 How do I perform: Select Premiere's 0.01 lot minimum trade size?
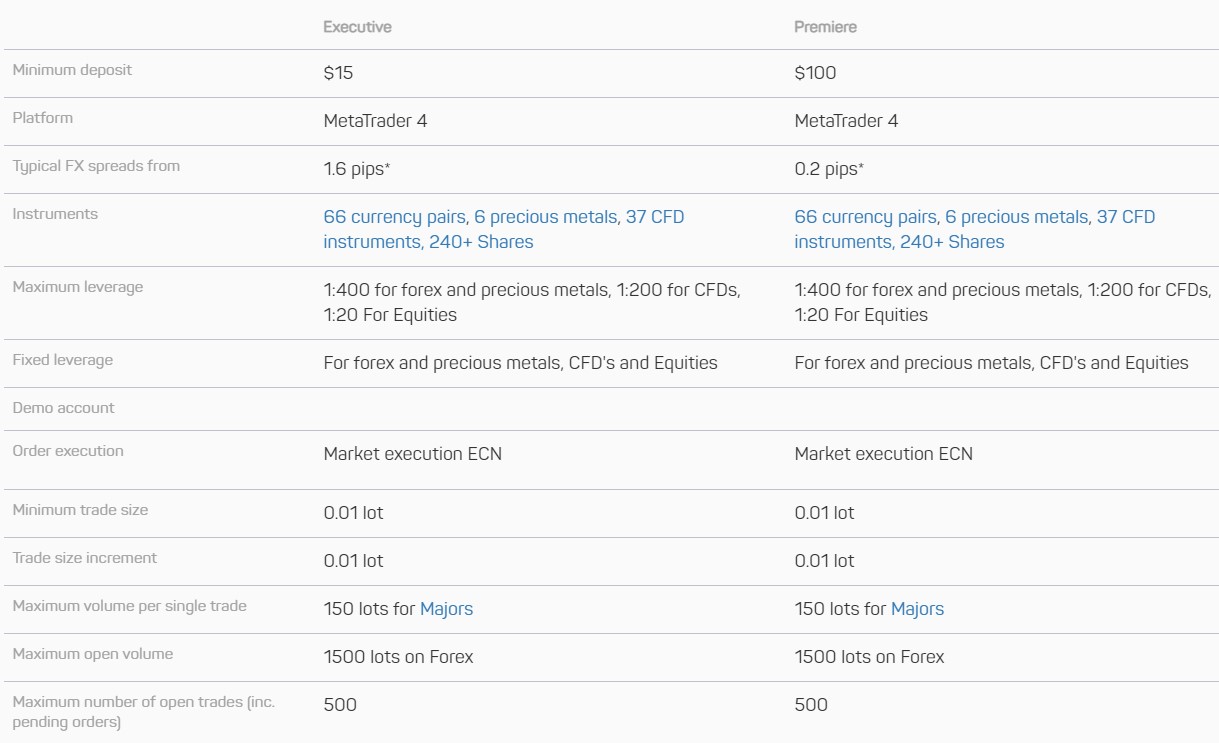tap(824, 513)
